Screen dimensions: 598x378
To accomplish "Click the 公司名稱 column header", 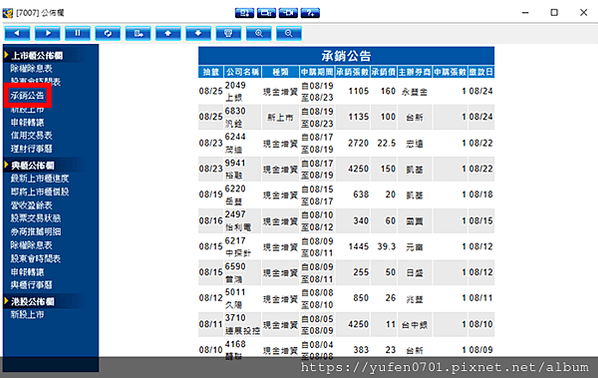I will 243,72.
